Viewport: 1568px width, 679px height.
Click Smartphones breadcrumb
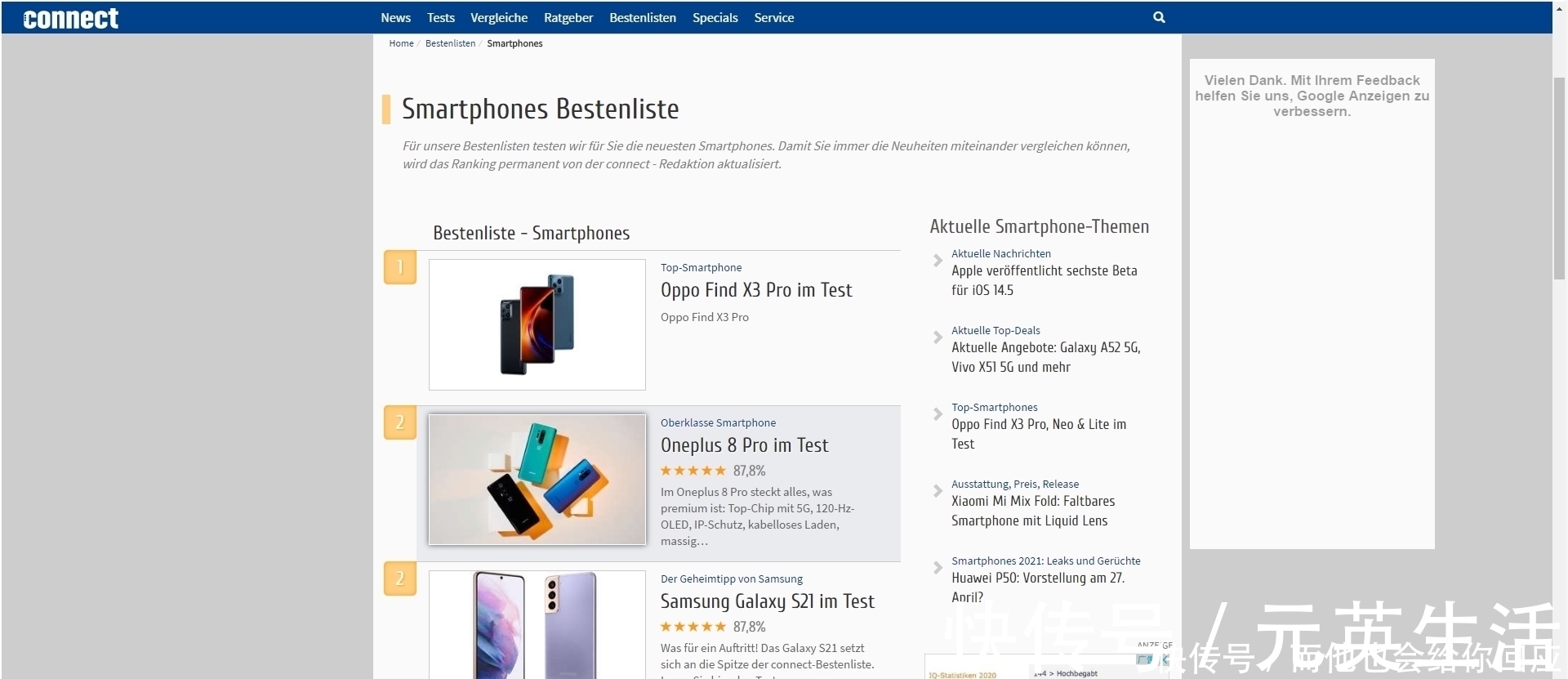tap(514, 43)
